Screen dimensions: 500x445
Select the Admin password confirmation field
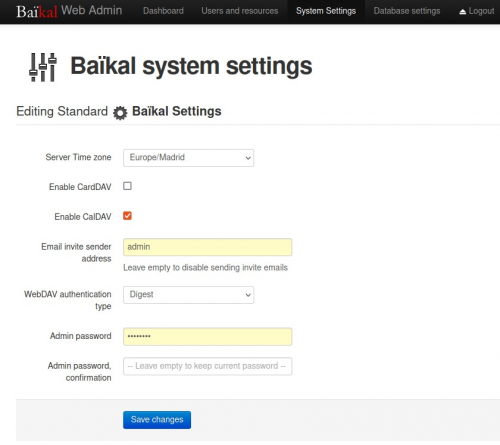tap(208, 366)
